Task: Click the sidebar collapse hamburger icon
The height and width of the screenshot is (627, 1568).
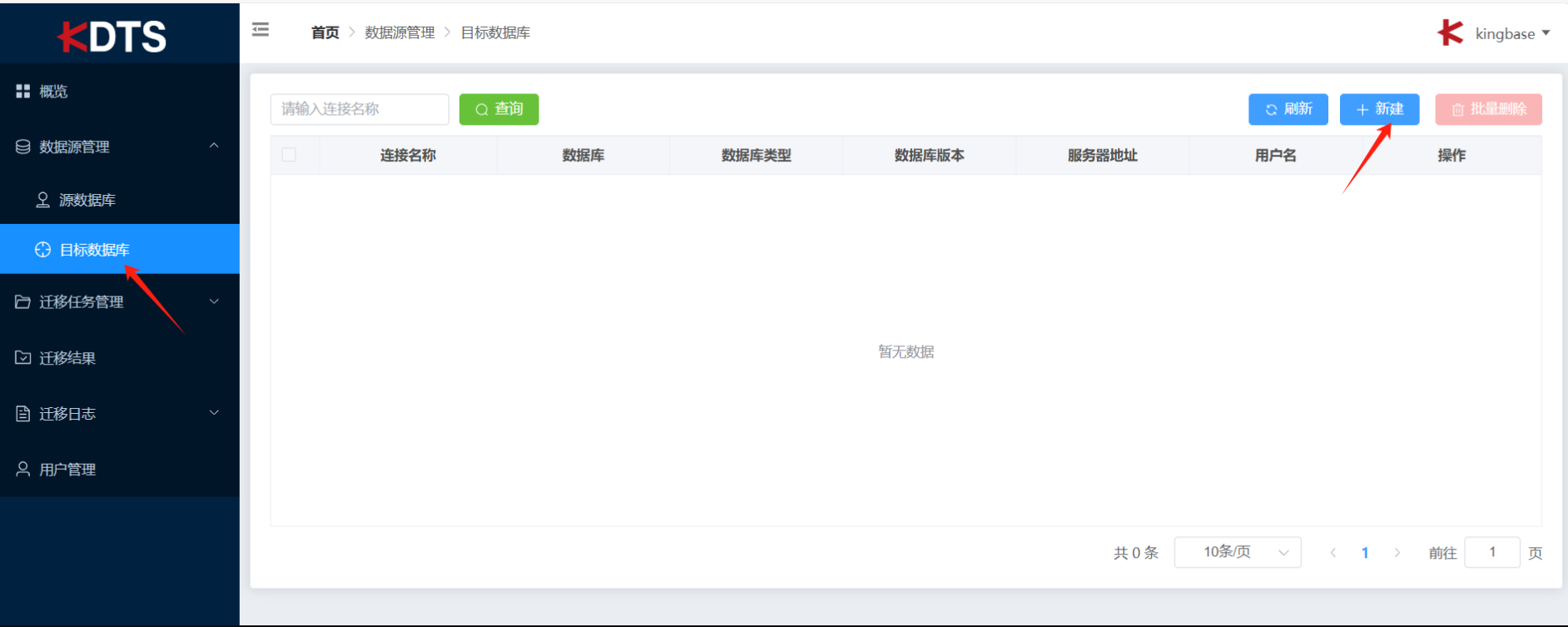Action: pos(261,31)
